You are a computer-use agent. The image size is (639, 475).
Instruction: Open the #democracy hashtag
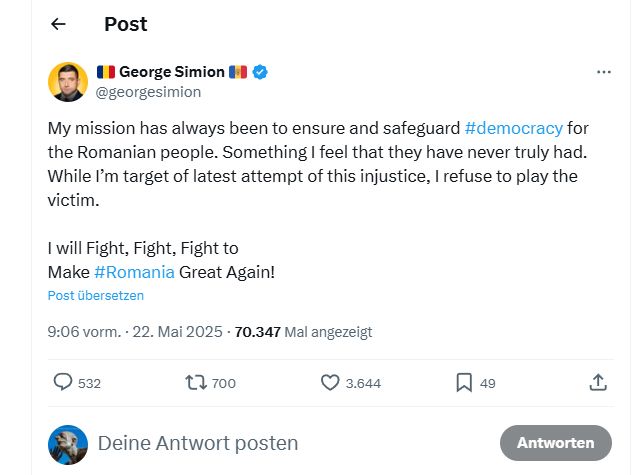tap(514, 129)
